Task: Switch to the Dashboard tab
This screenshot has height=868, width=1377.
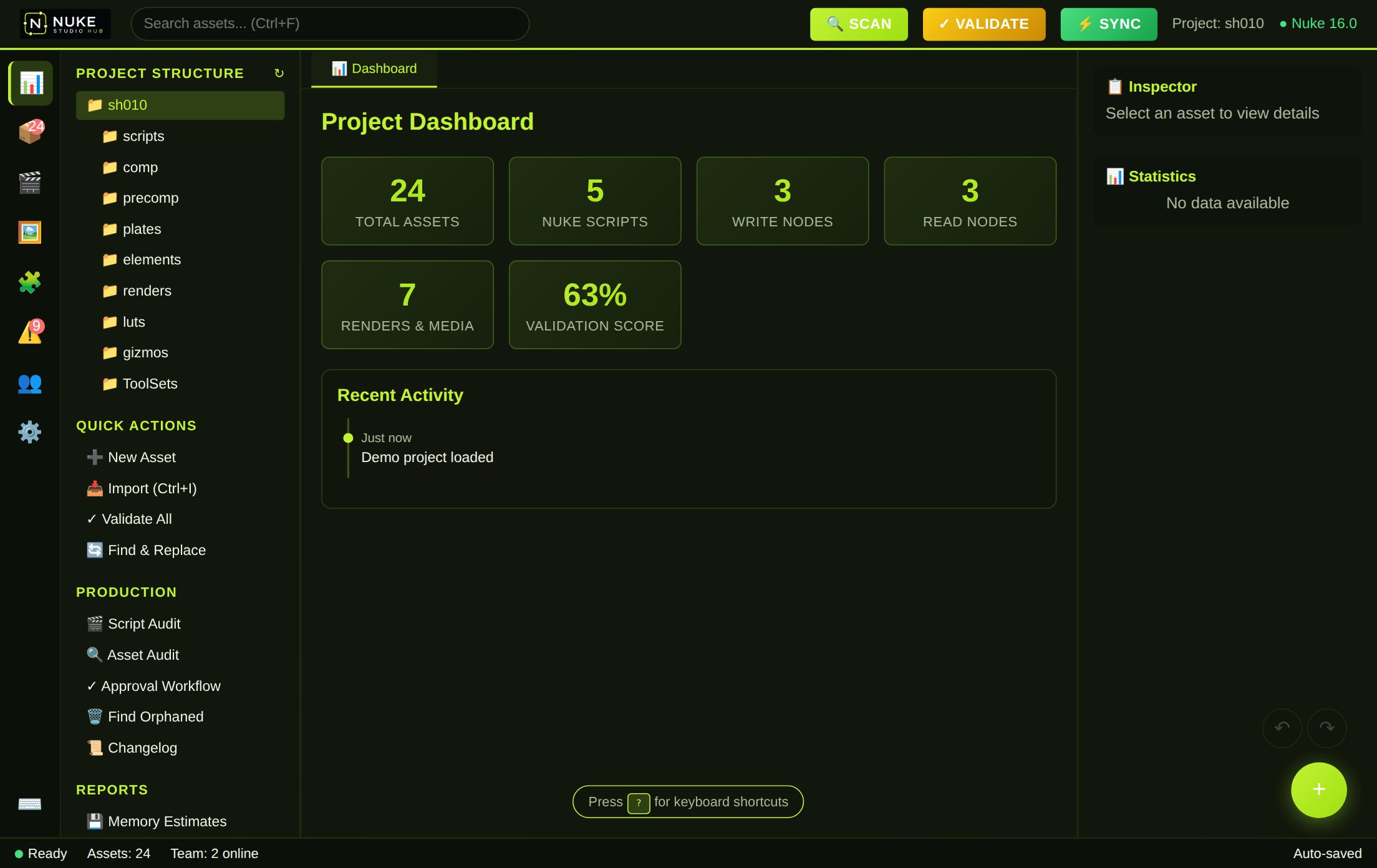Action: (x=374, y=69)
